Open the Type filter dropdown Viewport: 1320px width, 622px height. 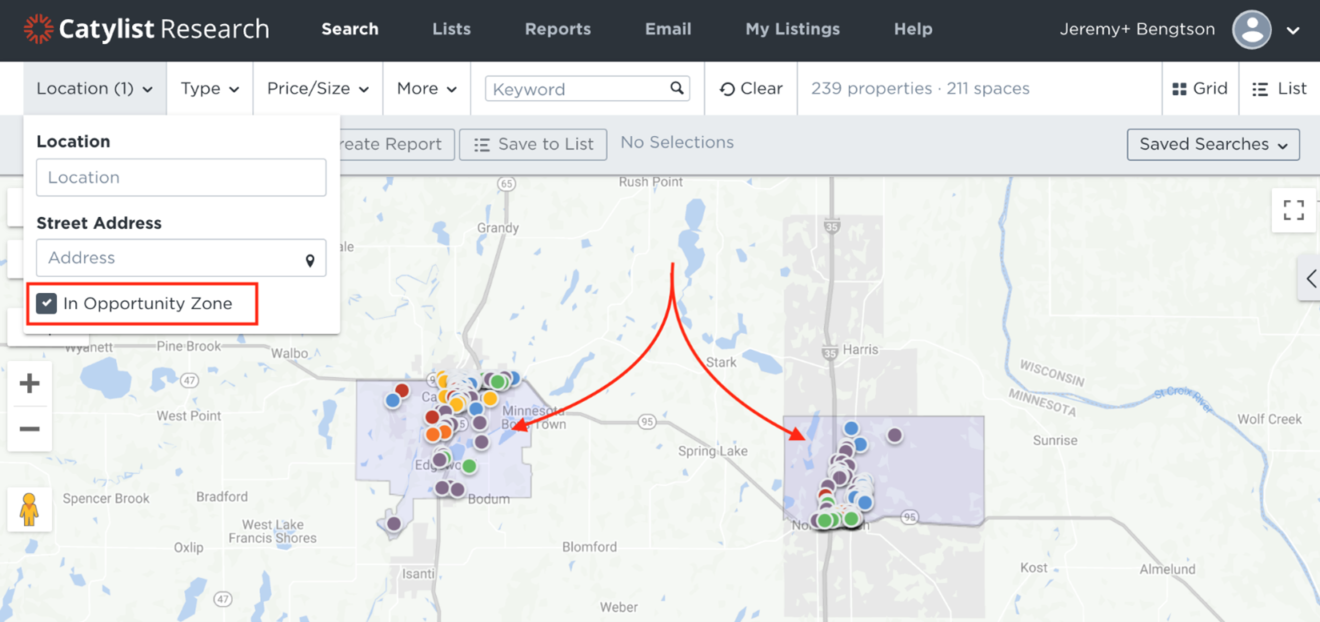coord(209,88)
